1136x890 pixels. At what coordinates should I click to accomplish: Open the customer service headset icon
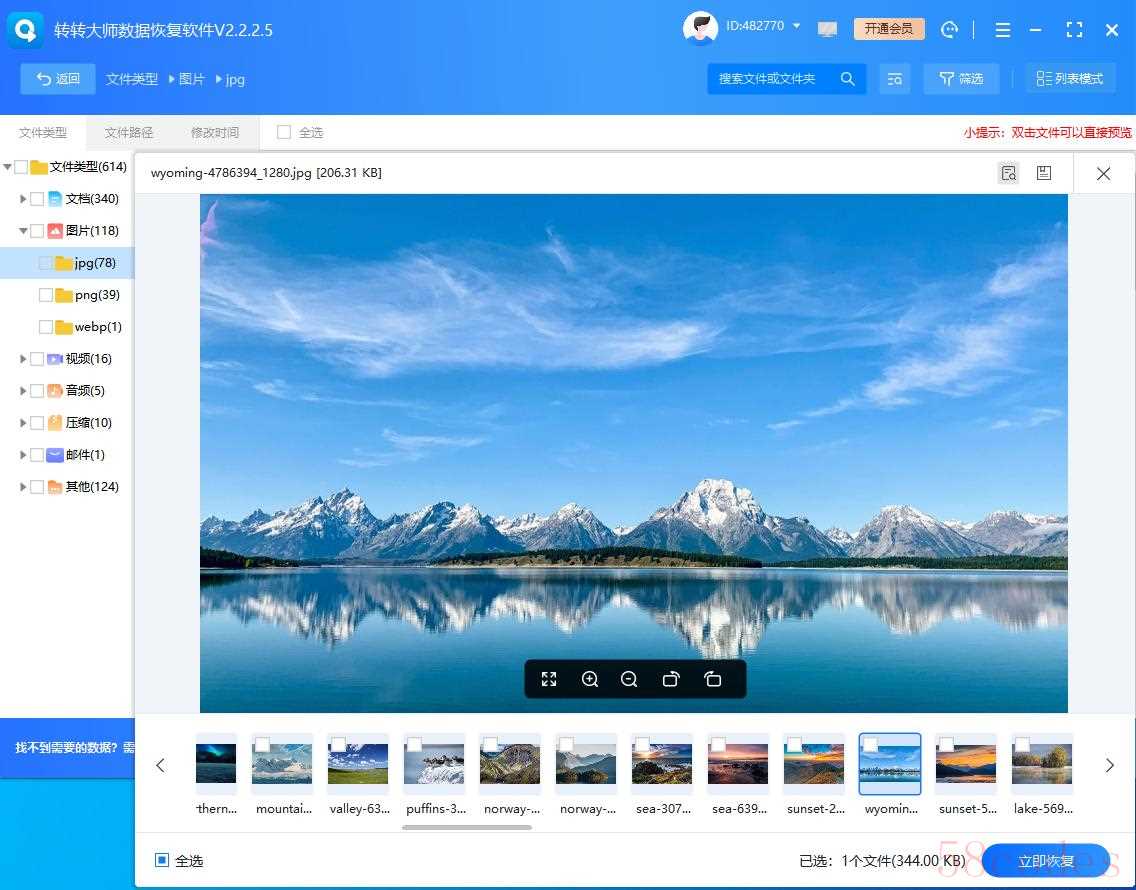949,29
